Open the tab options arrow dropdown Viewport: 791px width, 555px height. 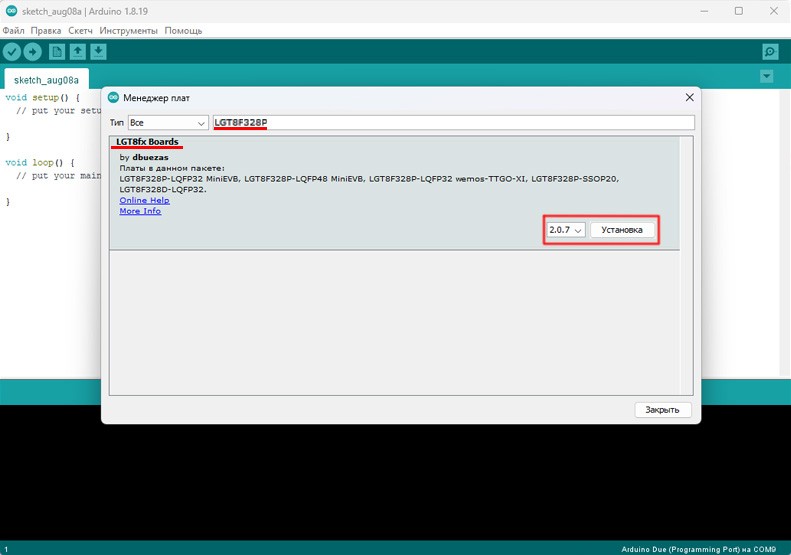(x=767, y=77)
